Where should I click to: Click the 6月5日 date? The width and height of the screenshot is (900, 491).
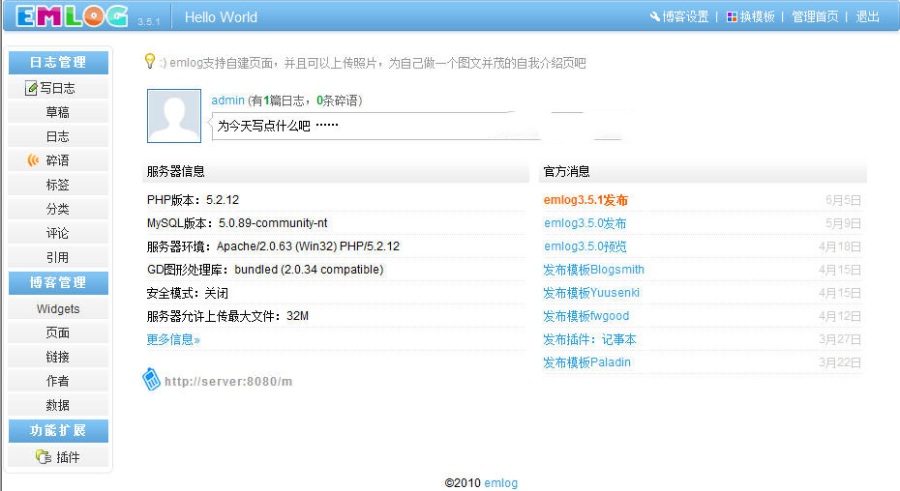point(843,200)
